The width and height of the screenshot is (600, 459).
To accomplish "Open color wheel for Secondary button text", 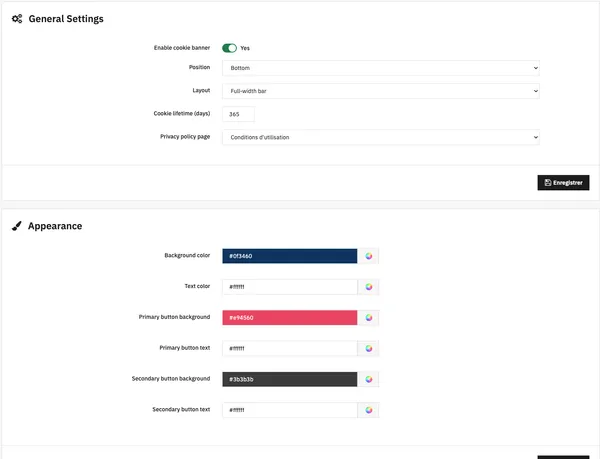I will (x=368, y=410).
